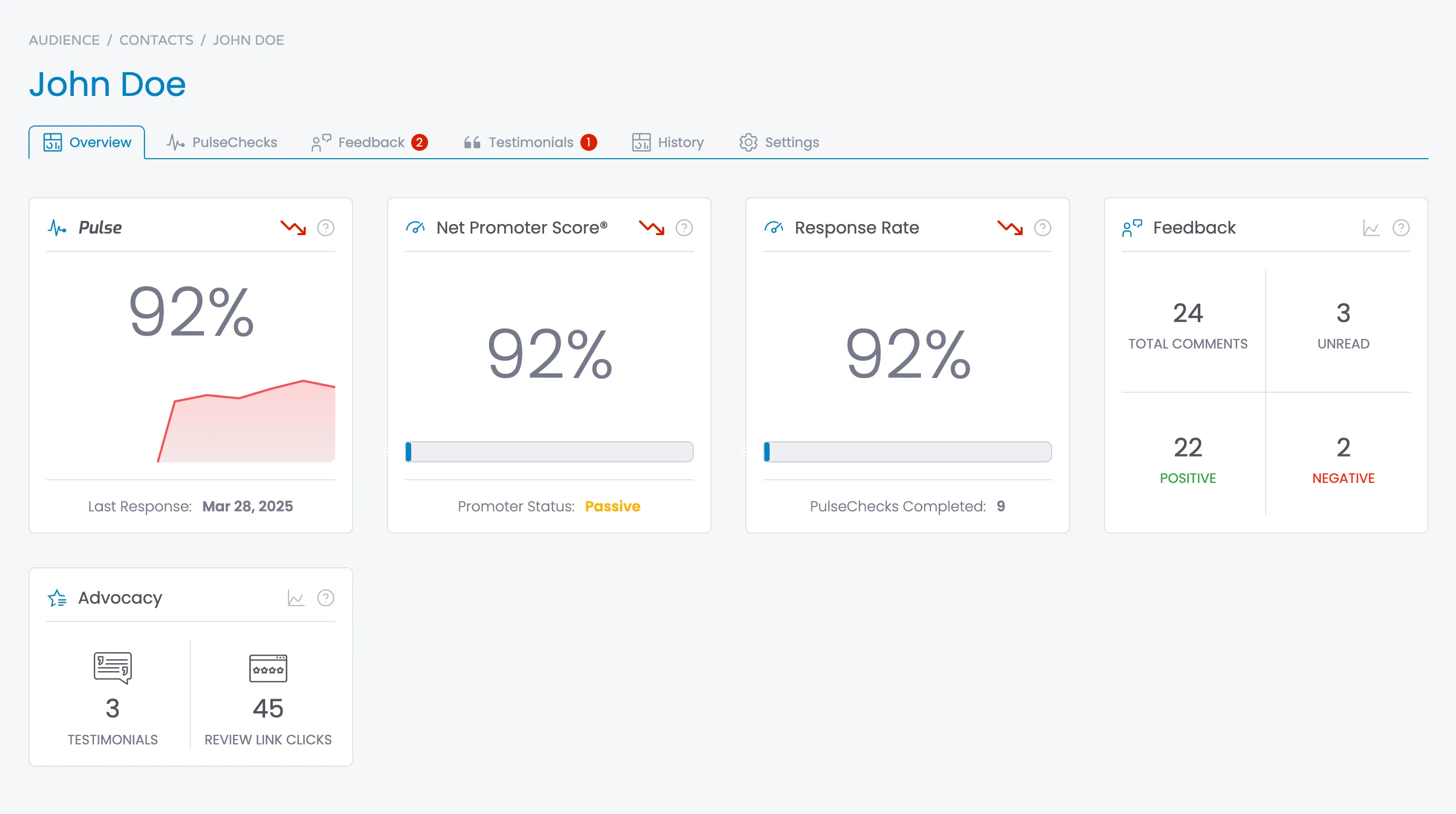Image resolution: width=1456 pixels, height=814 pixels.
Task: Click the John Doe breadcrumb
Action: 248,40
